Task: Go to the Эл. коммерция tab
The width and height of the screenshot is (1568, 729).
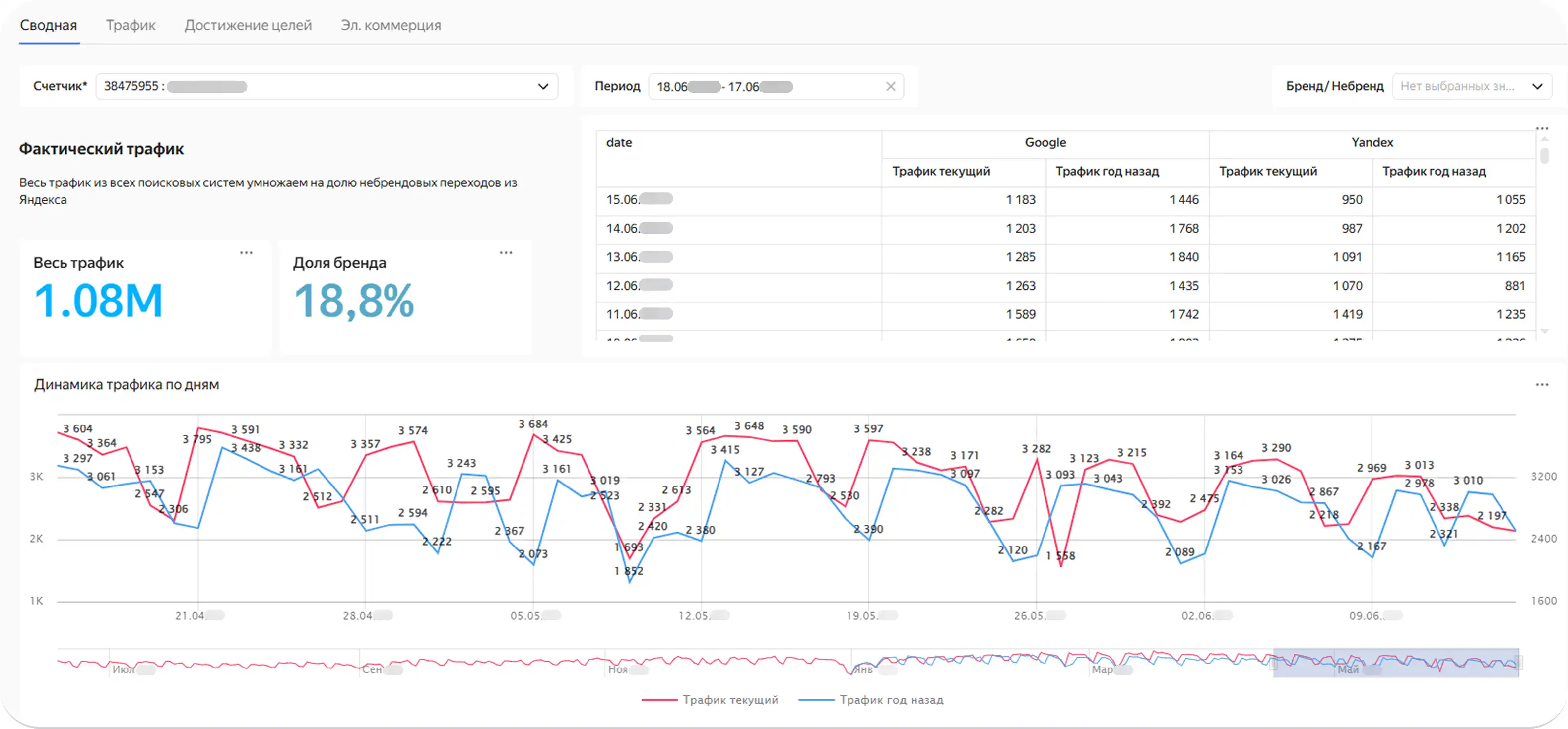Action: coord(391,25)
